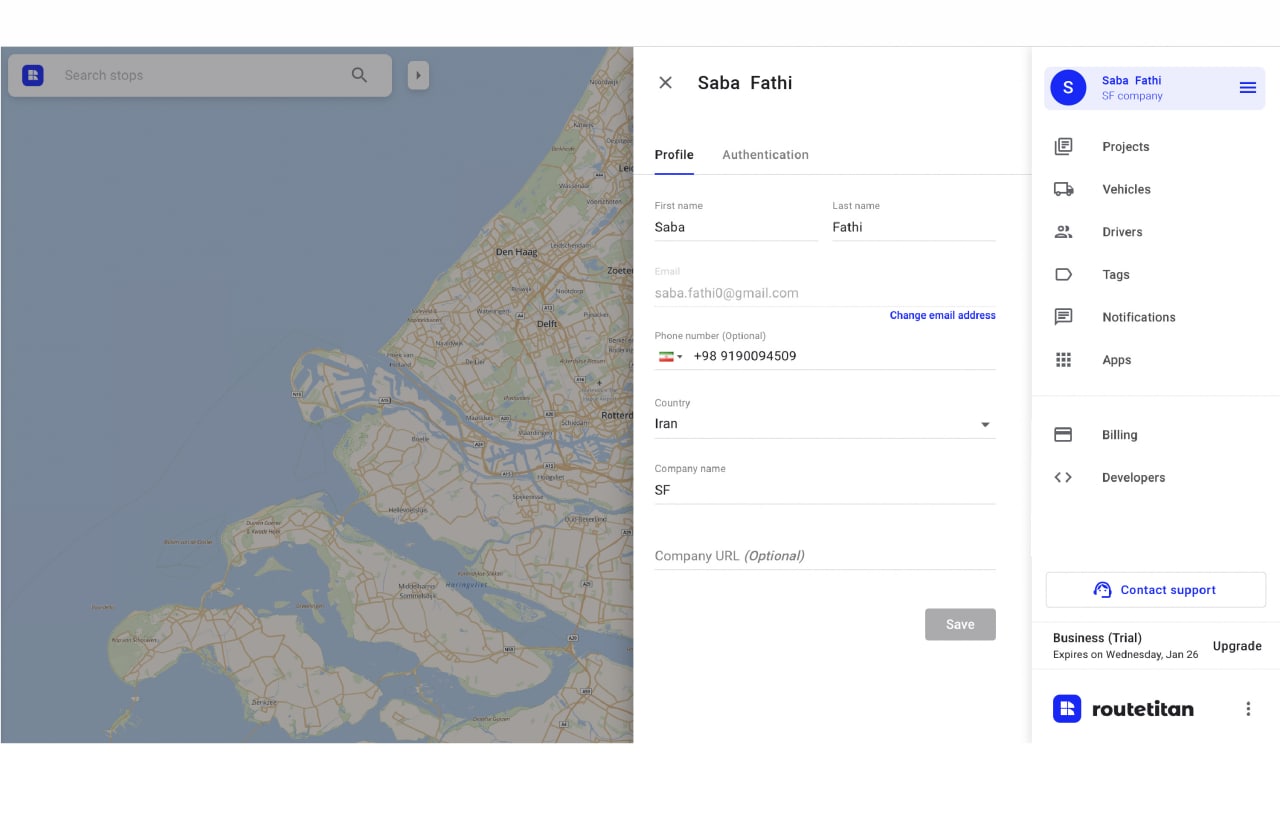The image size is (1280, 817).
Task: Click the RouteTitan logo in search bar
Action: point(33,75)
